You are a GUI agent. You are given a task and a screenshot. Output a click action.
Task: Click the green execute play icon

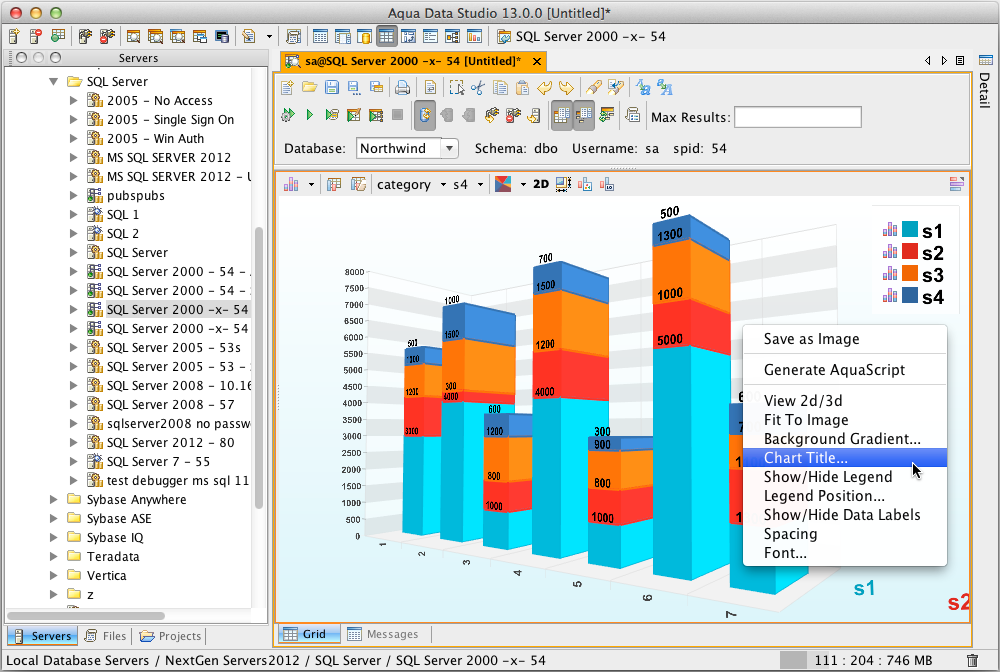[x=310, y=115]
